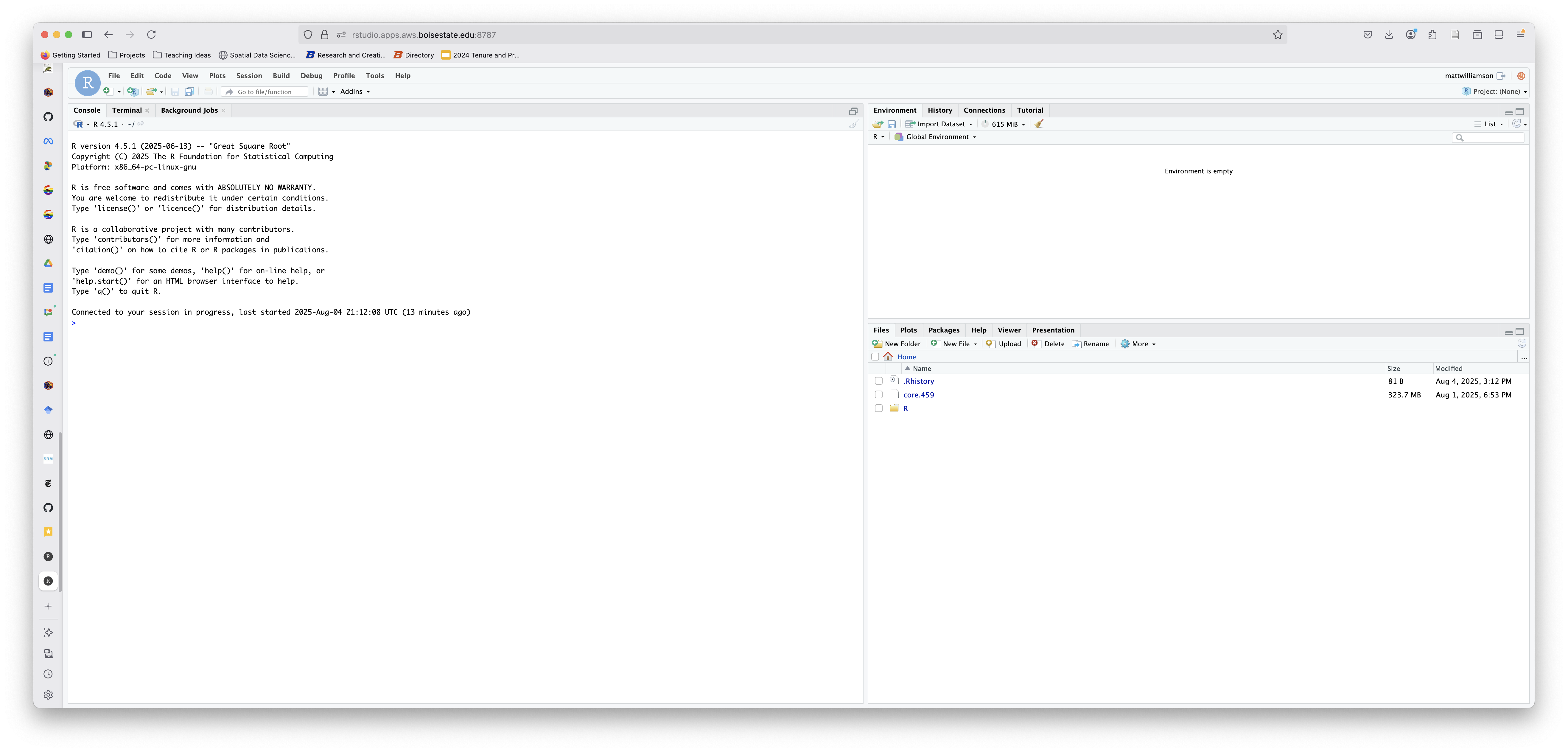Image resolution: width=1568 pixels, height=752 pixels.
Task: Close the Background Jobs tab
Action: (x=223, y=110)
